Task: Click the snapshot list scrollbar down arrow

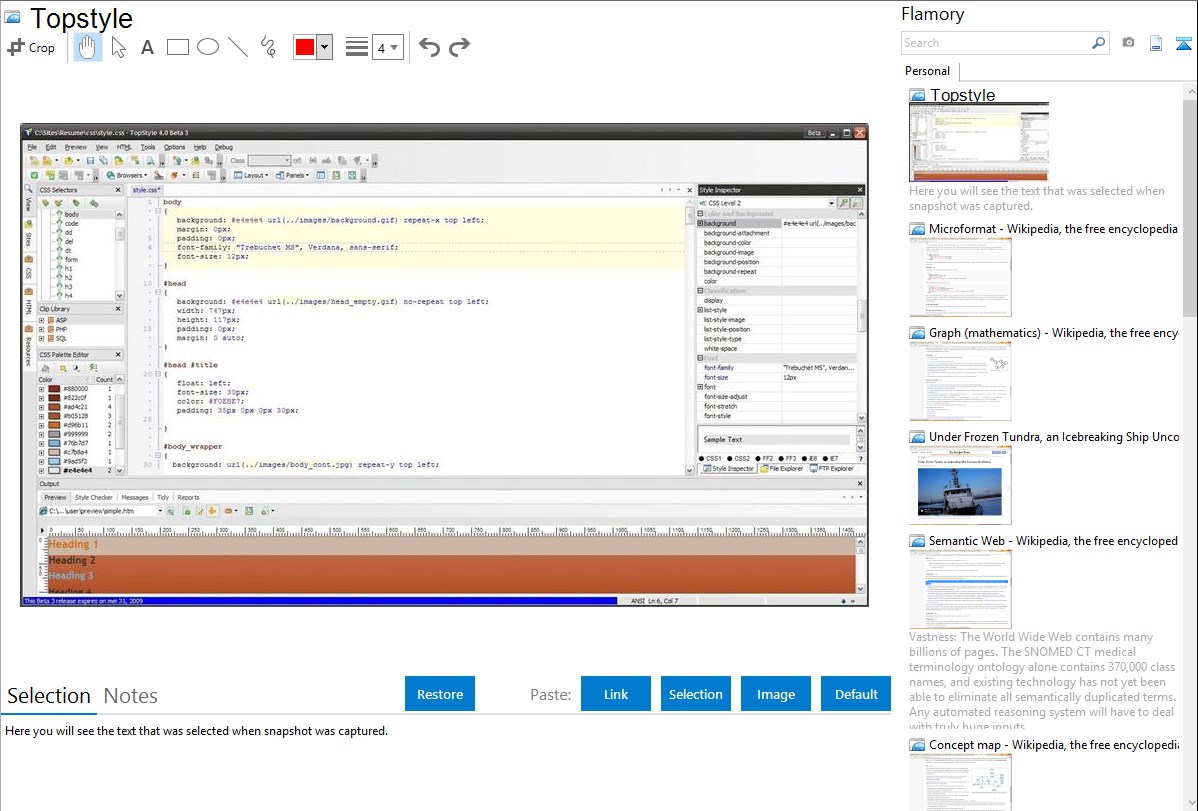Action: point(1191,803)
